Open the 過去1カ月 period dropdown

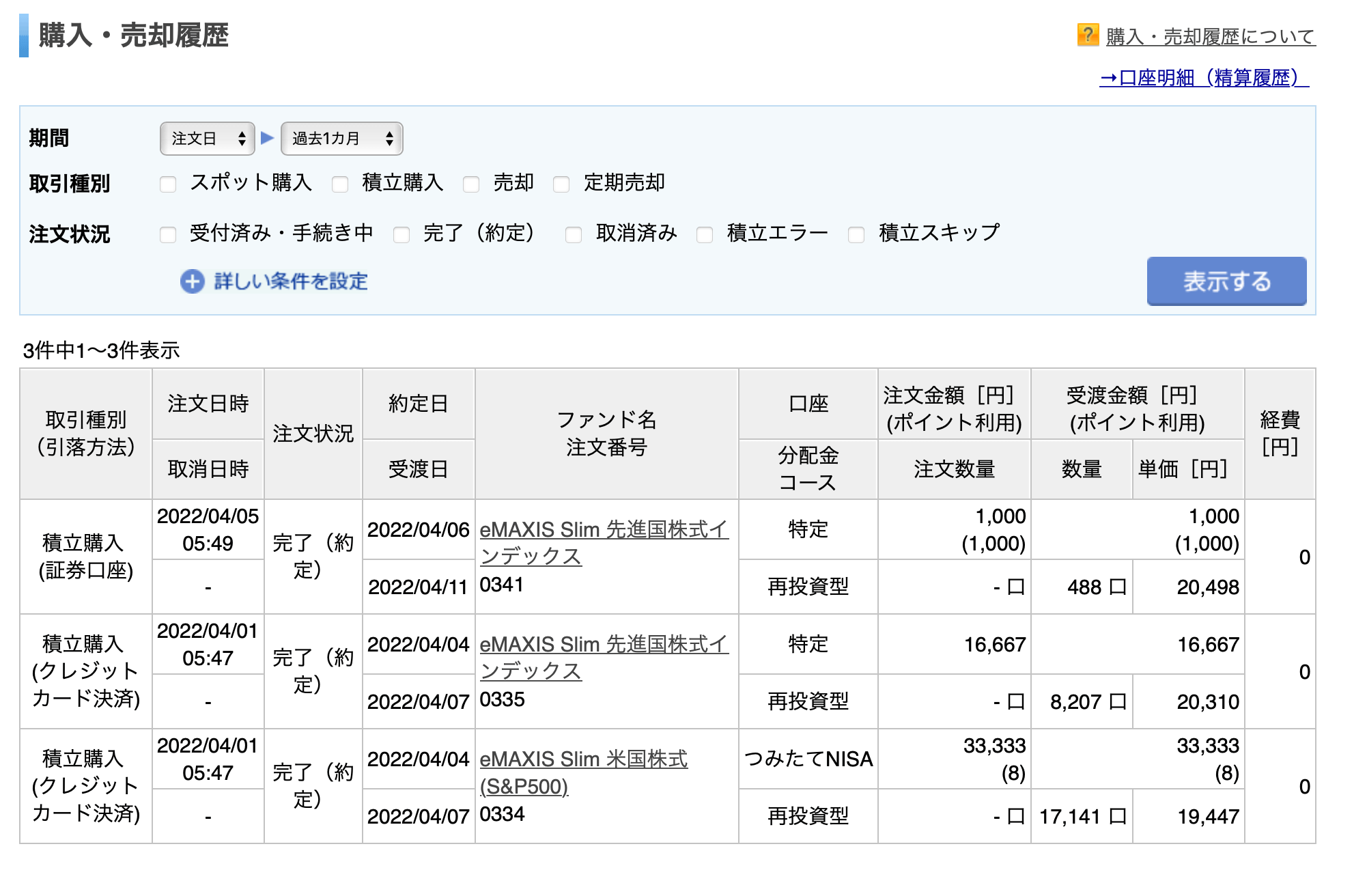342,139
